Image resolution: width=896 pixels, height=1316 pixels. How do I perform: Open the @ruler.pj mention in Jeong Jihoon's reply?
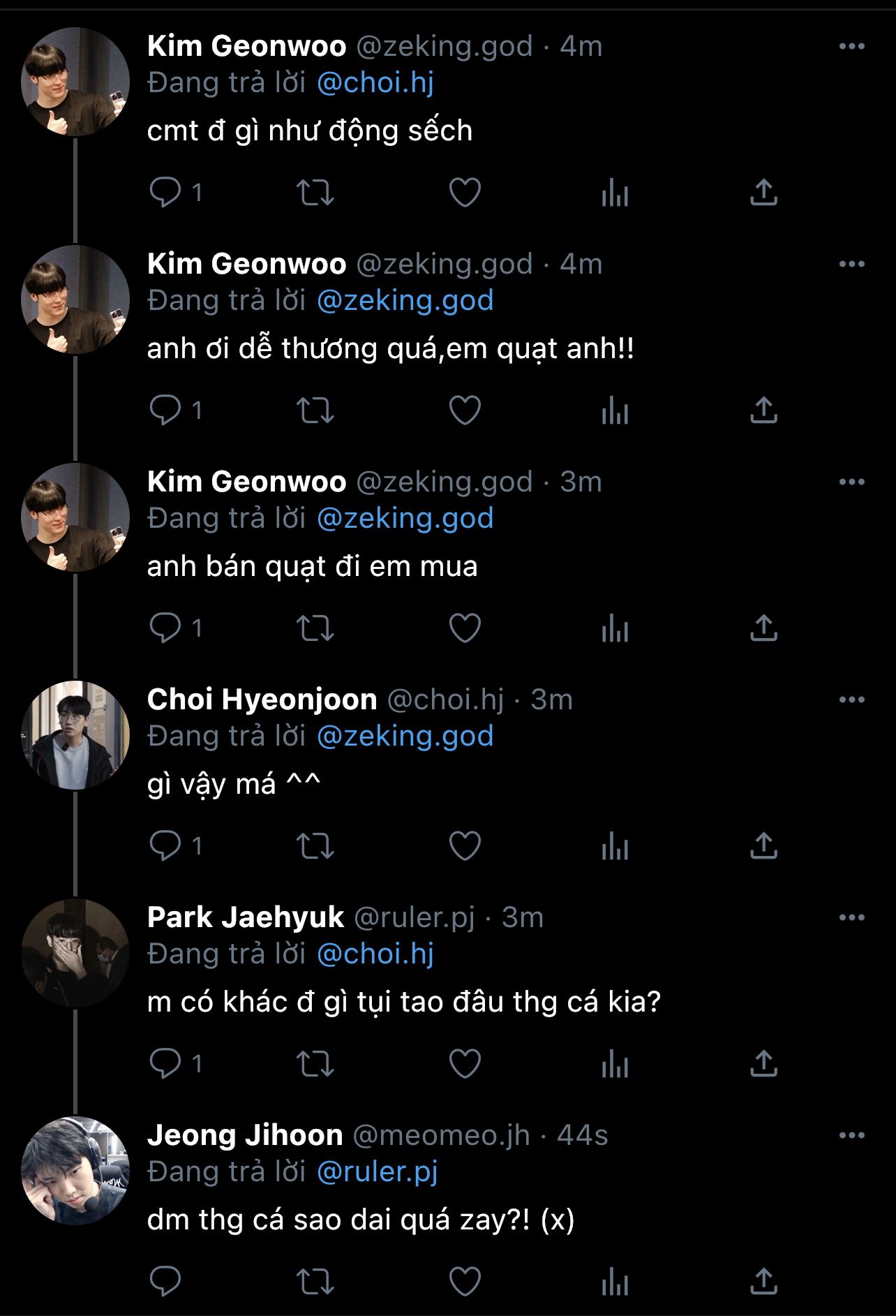(x=377, y=1171)
